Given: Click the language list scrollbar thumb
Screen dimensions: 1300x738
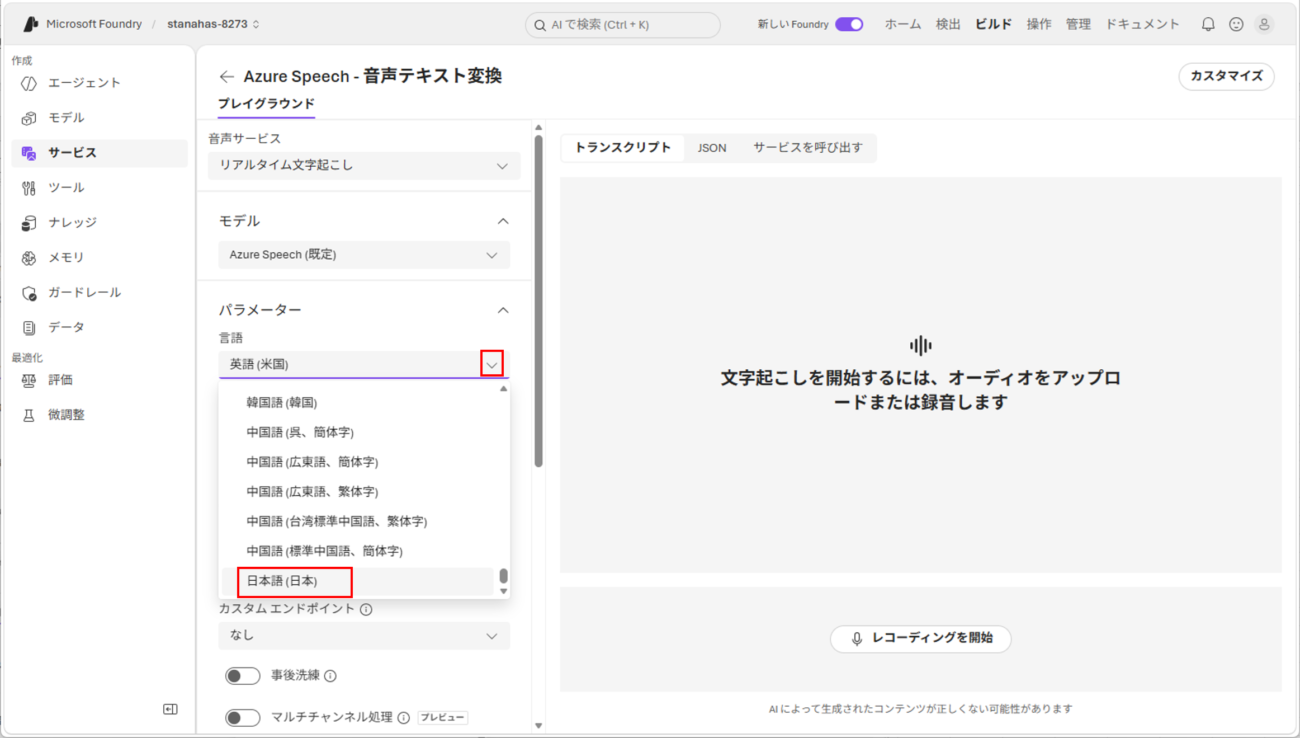Looking at the screenshot, I should [504, 576].
